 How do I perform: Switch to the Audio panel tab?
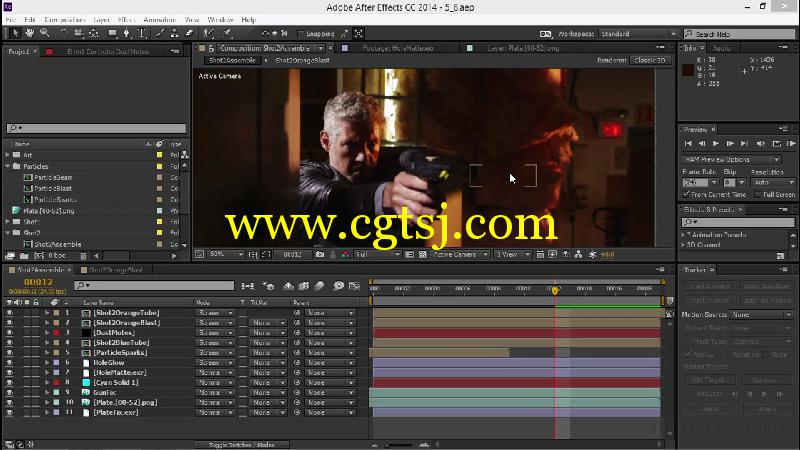pos(721,48)
